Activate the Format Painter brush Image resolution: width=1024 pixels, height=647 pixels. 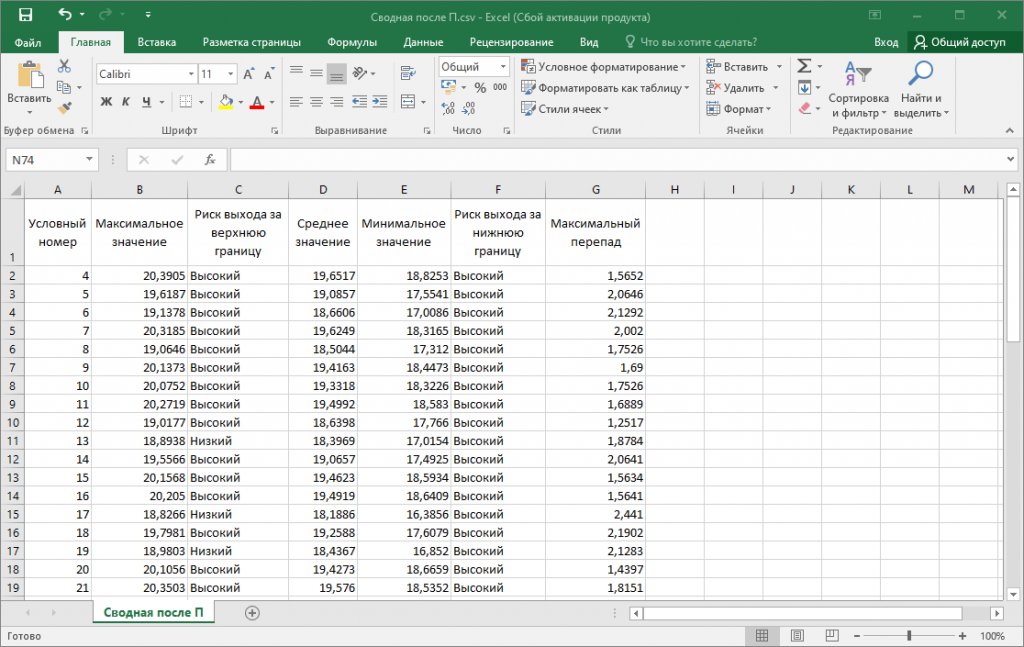[64, 108]
